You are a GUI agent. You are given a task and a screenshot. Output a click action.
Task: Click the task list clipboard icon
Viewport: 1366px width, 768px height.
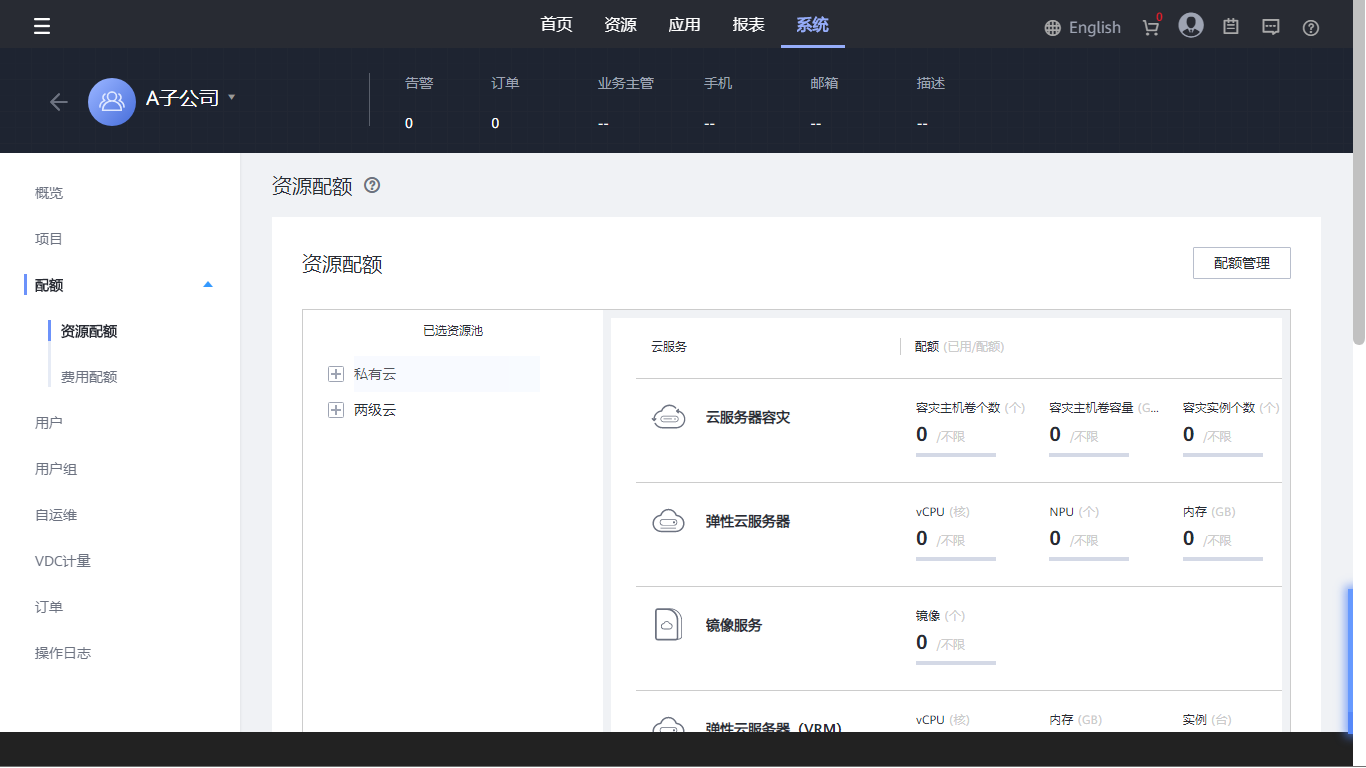click(1231, 27)
